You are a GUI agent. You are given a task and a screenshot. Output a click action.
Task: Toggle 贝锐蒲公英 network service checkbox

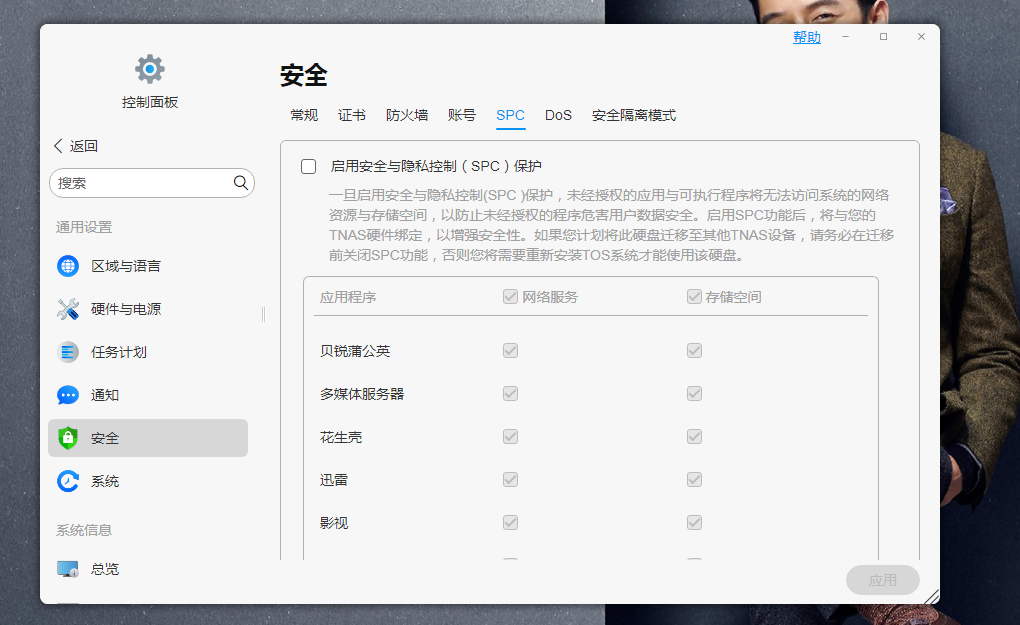coord(511,351)
